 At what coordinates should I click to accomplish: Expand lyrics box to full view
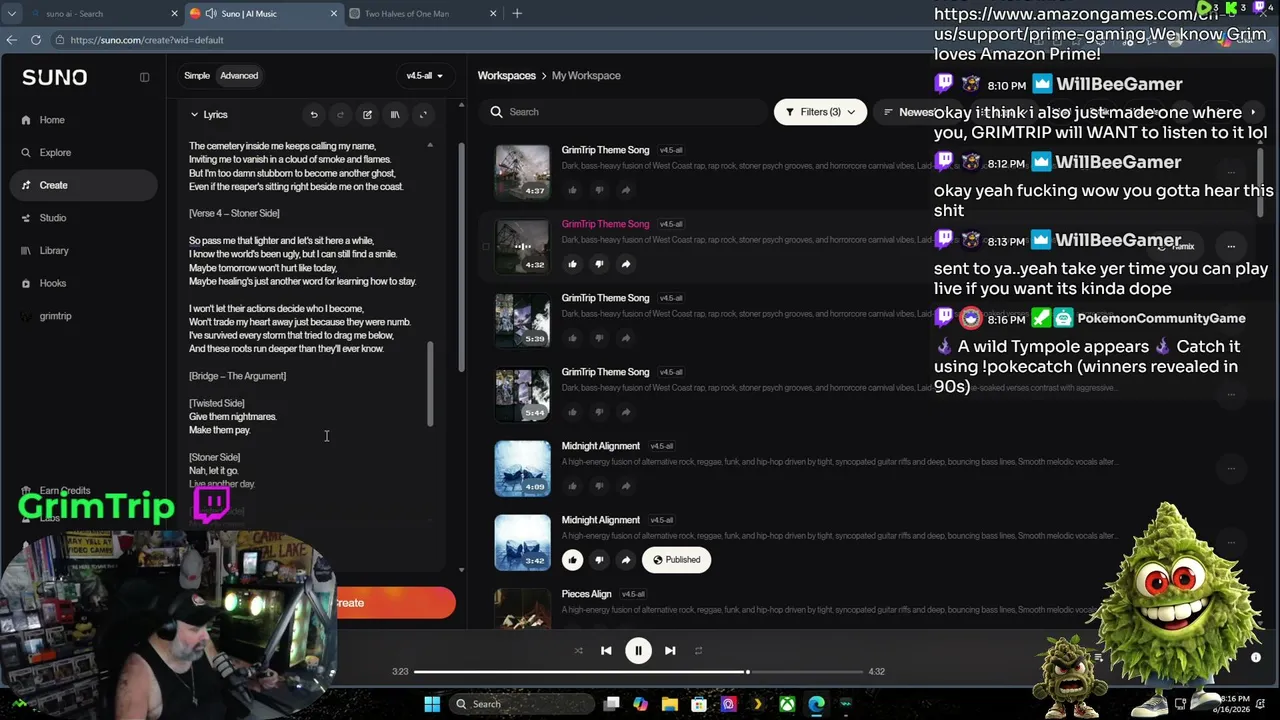coord(423,115)
